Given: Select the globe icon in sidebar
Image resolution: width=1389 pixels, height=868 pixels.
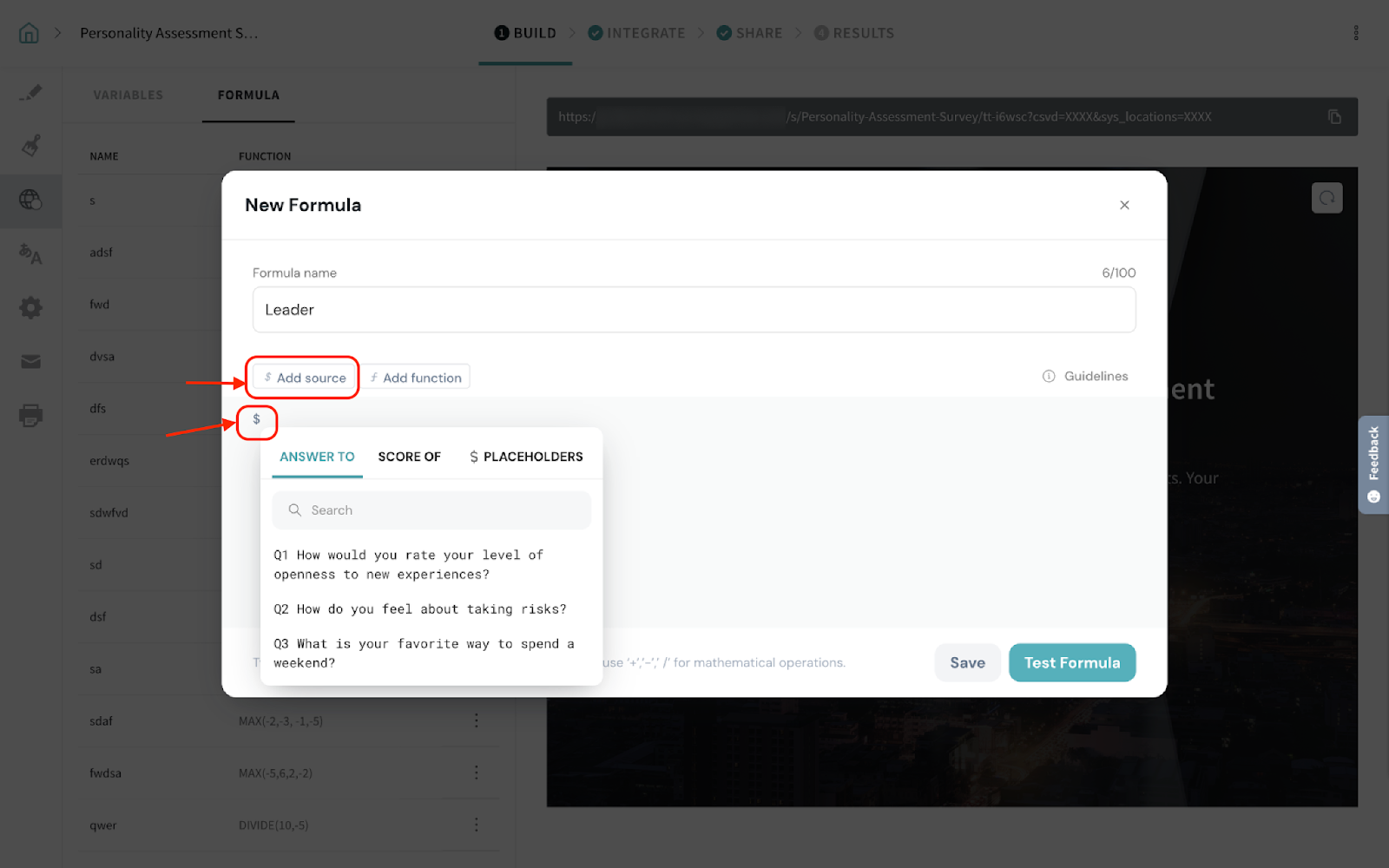Looking at the screenshot, I should tap(30, 200).
